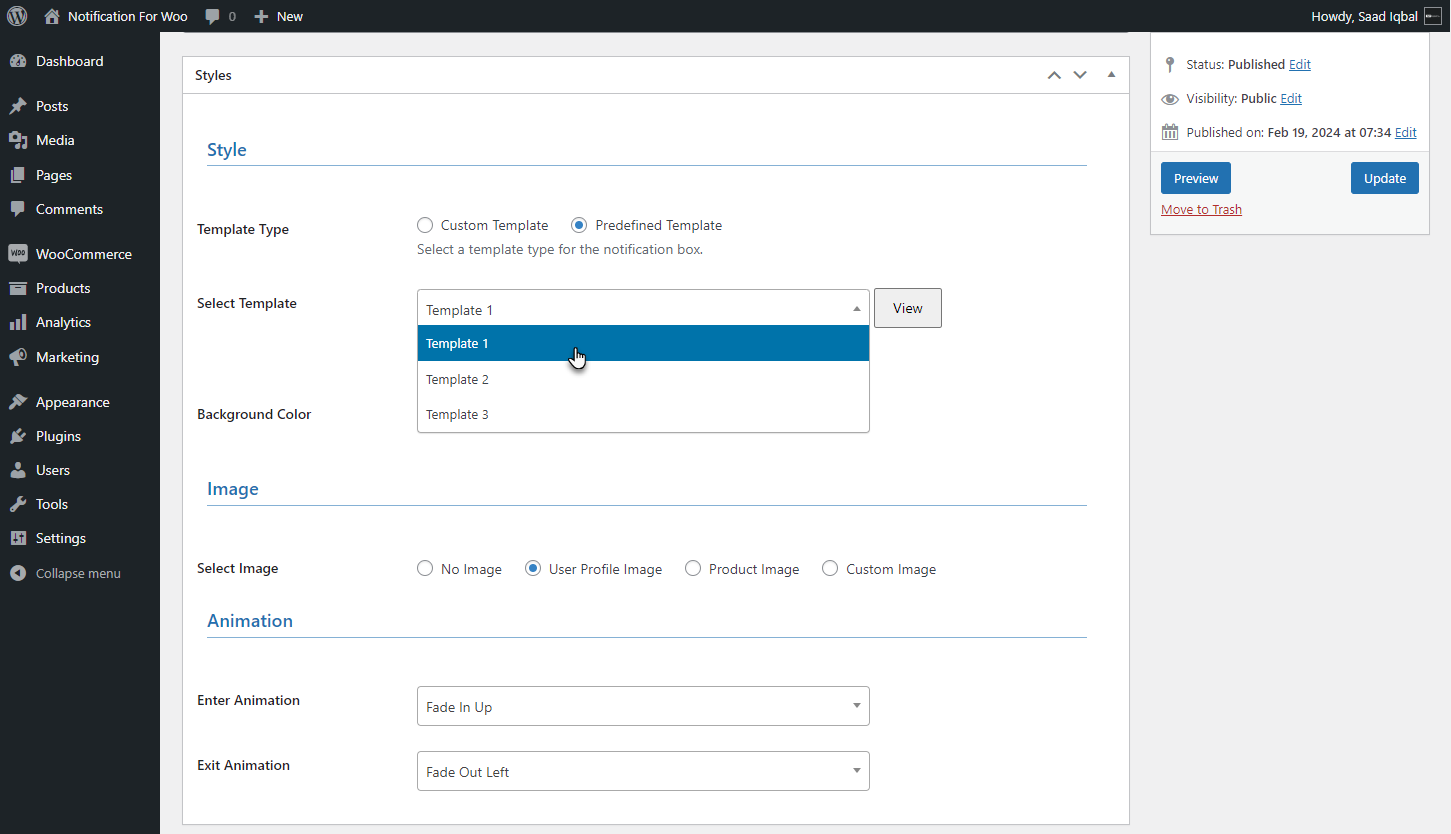This screenshot has width=1451, height=834.
Task: Click the Marketing megaphone icon
Action: (x=18, y=357)
